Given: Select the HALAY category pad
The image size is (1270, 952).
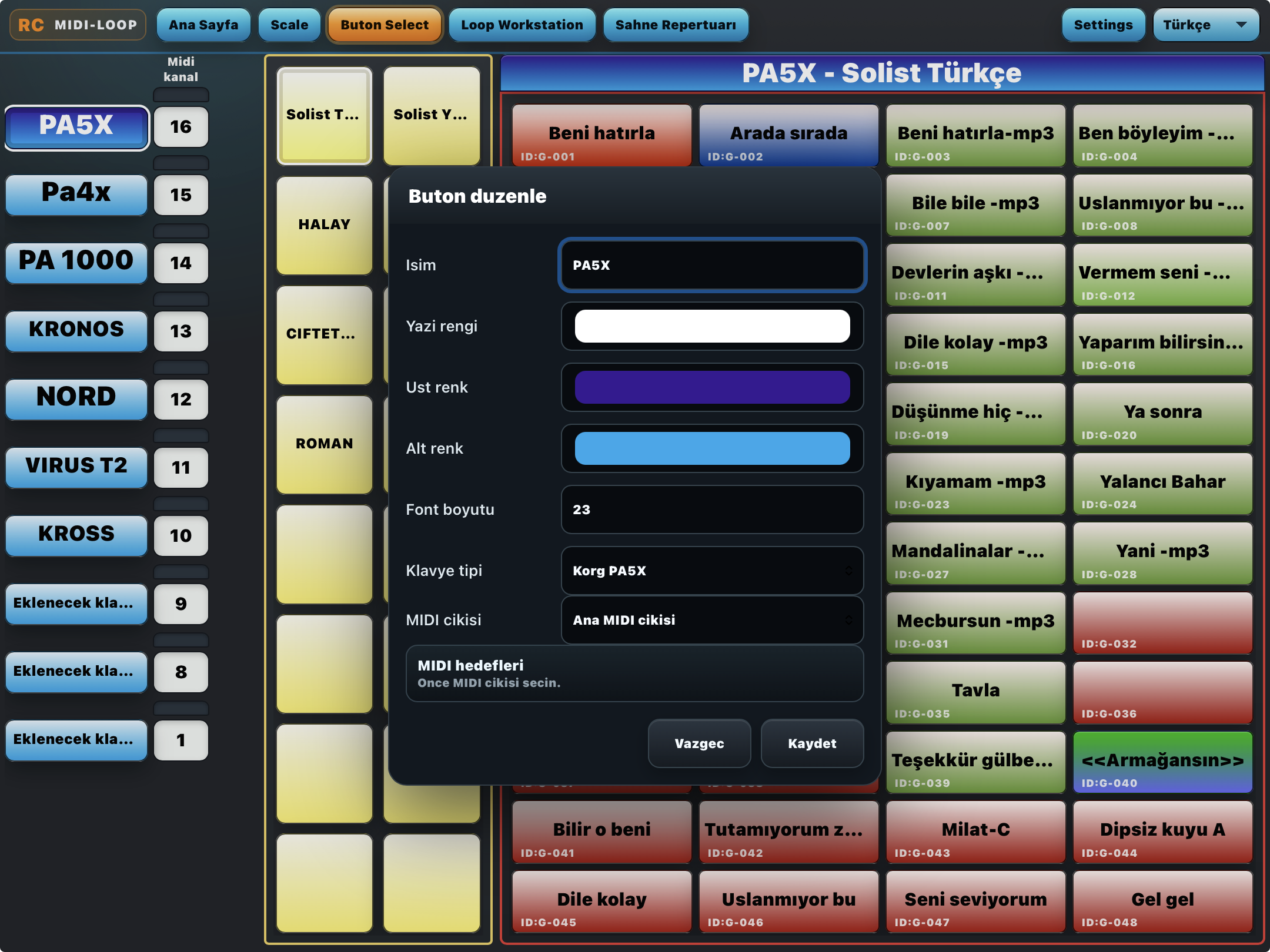Looking at the screenshot, I should (x=325, y=226).
